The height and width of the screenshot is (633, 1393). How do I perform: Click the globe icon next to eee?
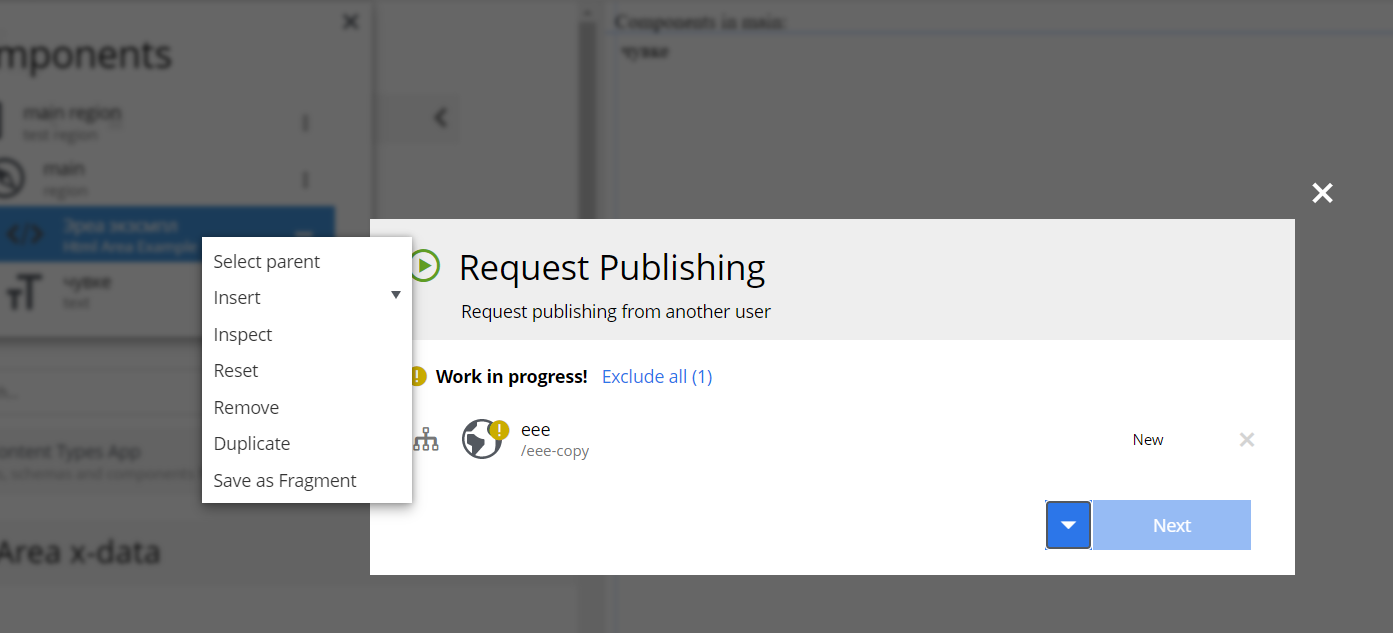481,439
